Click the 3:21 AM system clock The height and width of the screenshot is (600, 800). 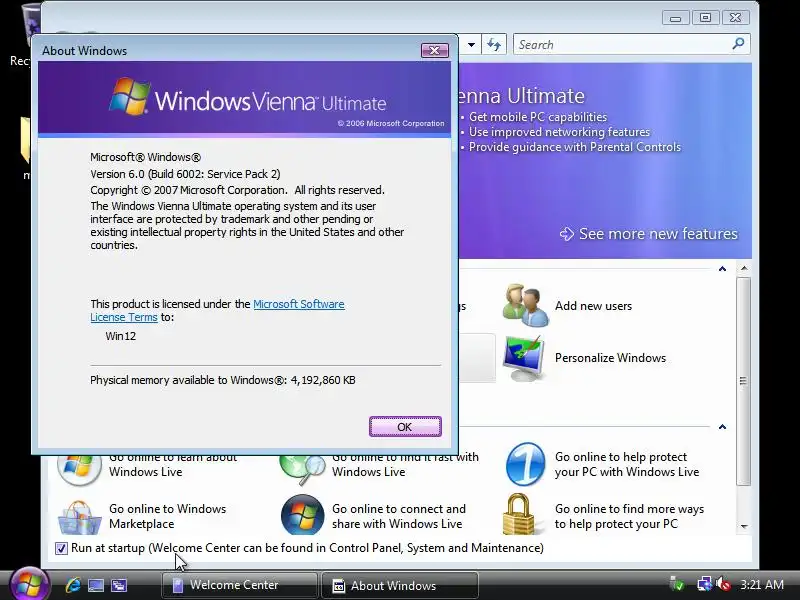(762, 585)
